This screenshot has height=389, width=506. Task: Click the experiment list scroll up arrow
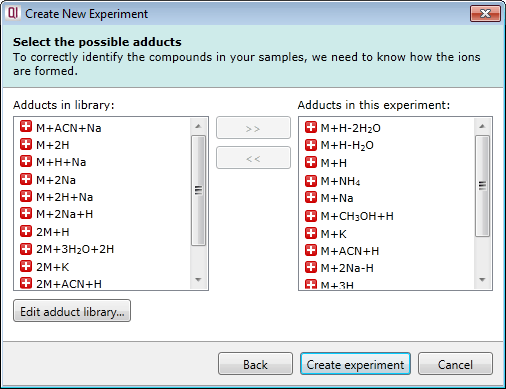482,126
